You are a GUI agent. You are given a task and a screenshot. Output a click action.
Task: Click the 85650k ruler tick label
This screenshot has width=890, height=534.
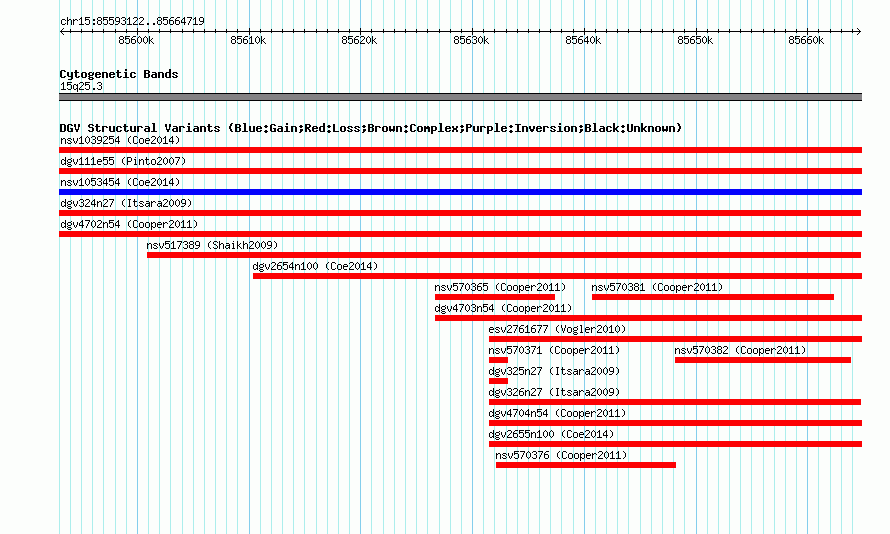(x=695, y=40)
